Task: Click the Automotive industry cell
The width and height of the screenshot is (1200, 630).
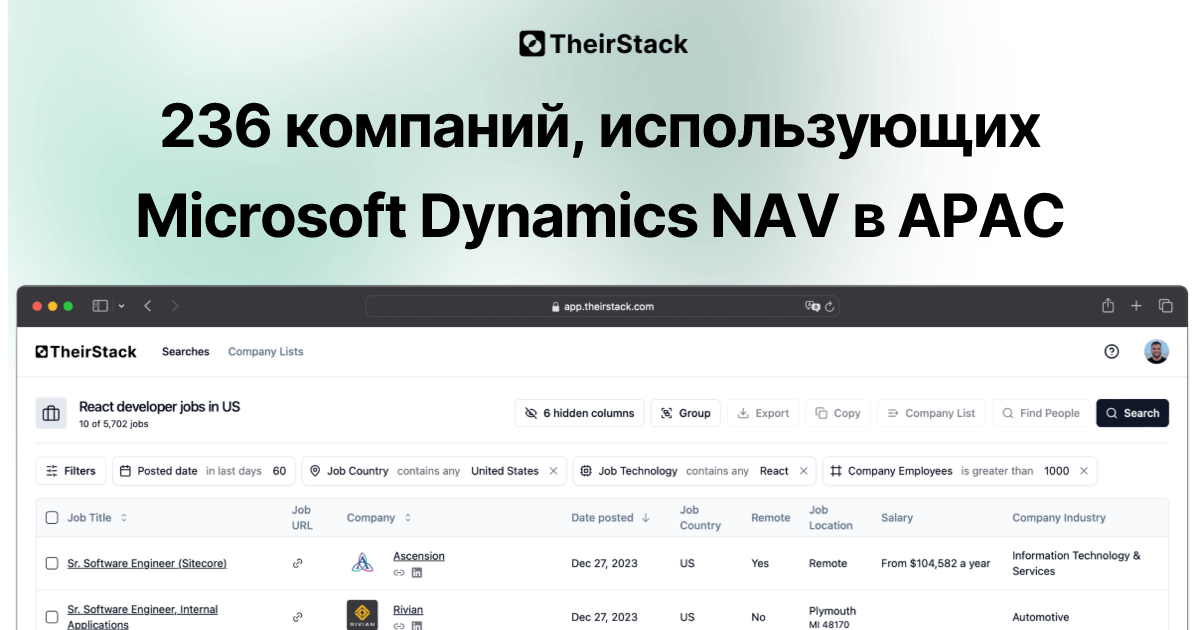Action: click(x=1040, y=617)
